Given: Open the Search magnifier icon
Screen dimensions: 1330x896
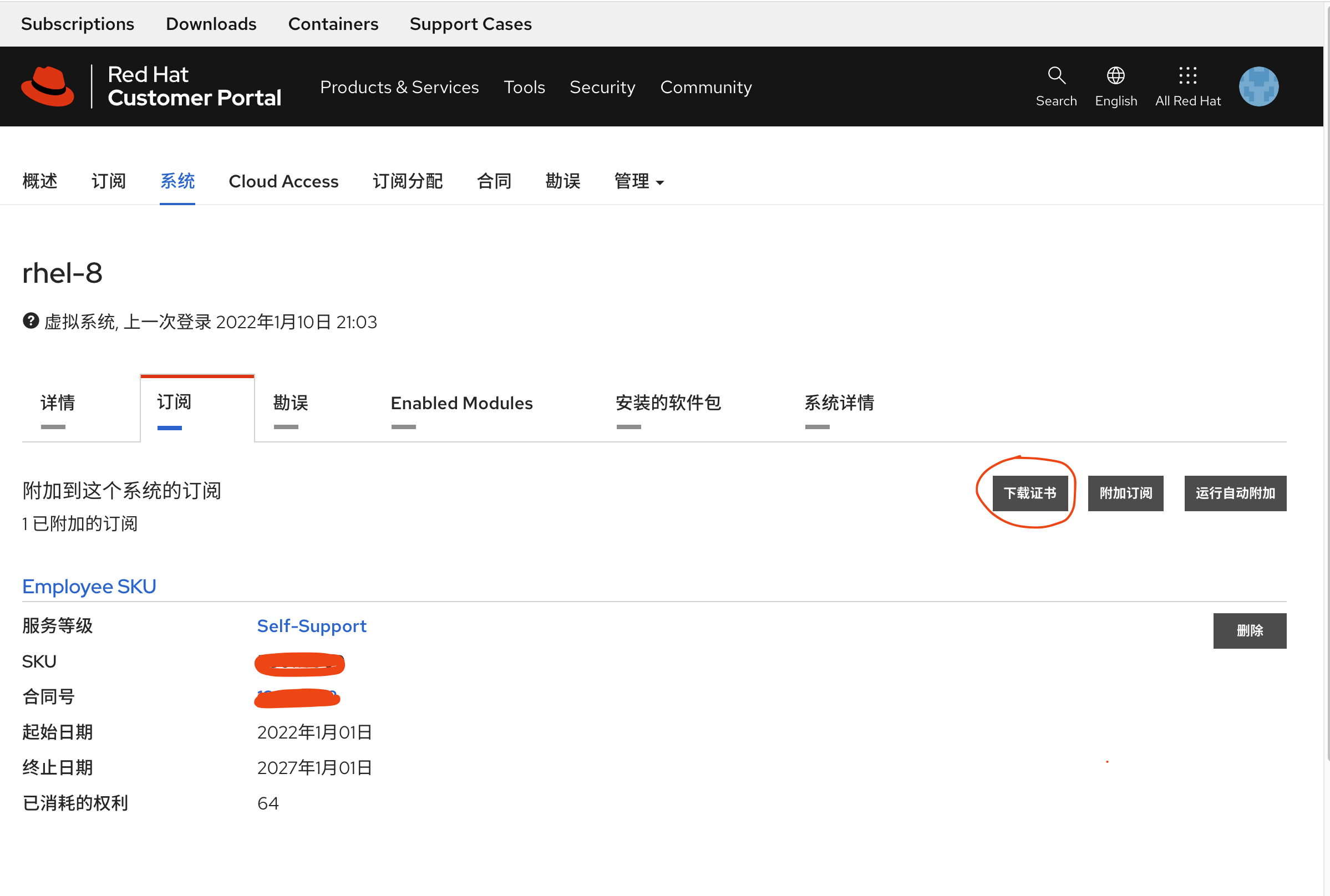Looking at the screenshot, I should [1055, 75].
